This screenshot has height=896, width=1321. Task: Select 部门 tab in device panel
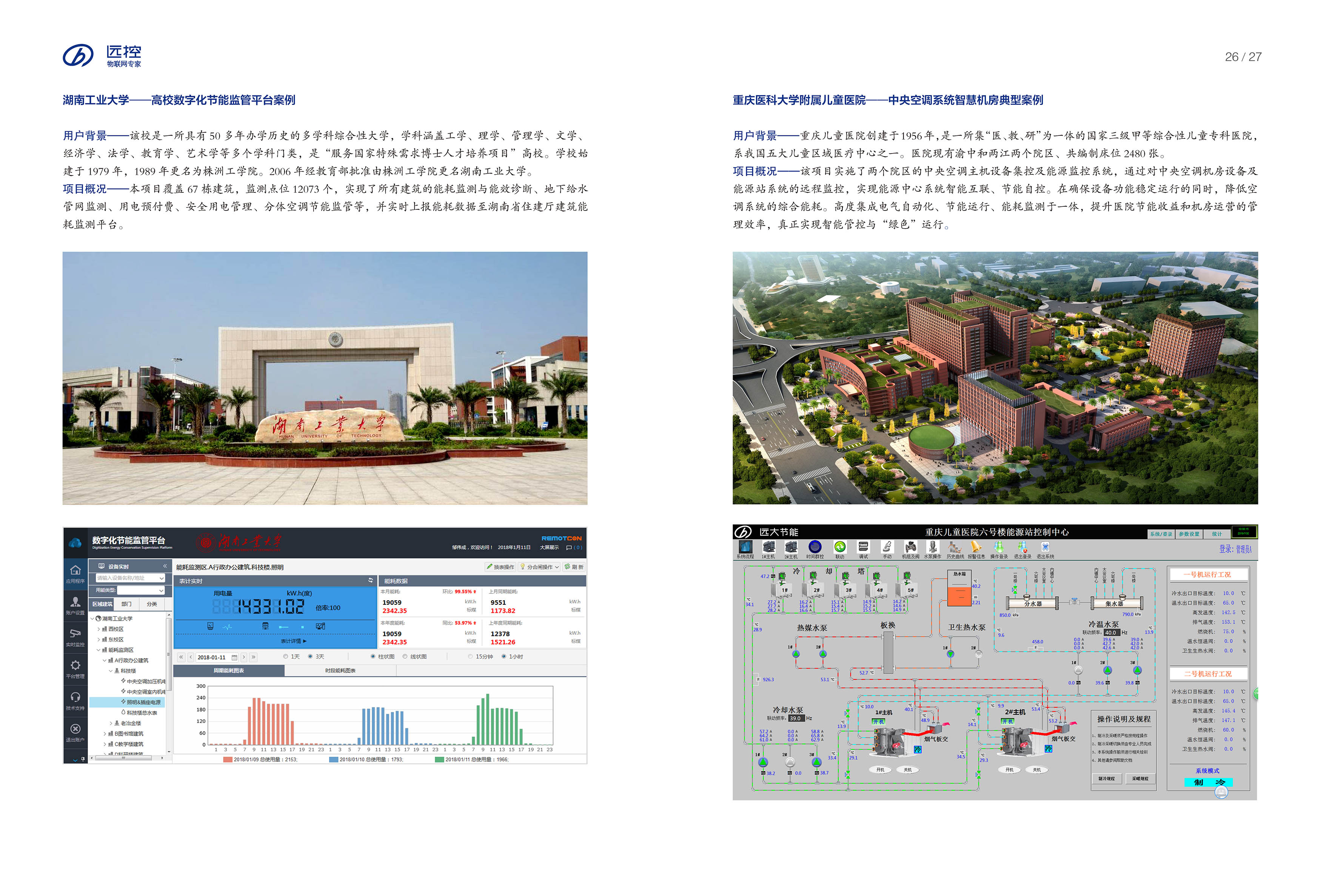click(x=126, y=604)
